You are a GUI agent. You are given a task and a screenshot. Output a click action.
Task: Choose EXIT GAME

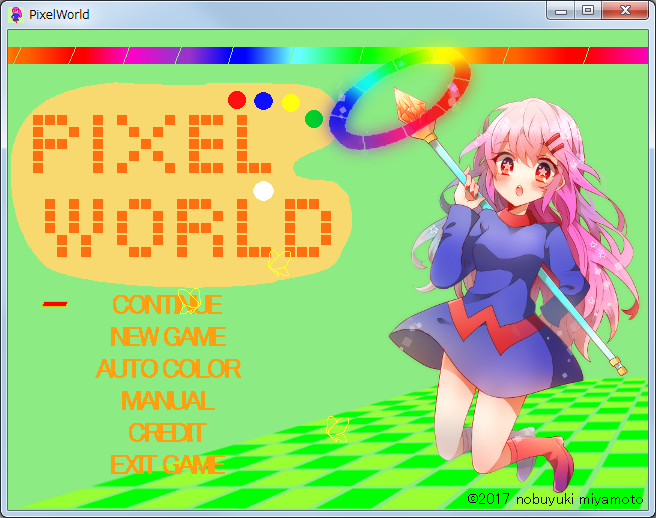click(168, 465)
